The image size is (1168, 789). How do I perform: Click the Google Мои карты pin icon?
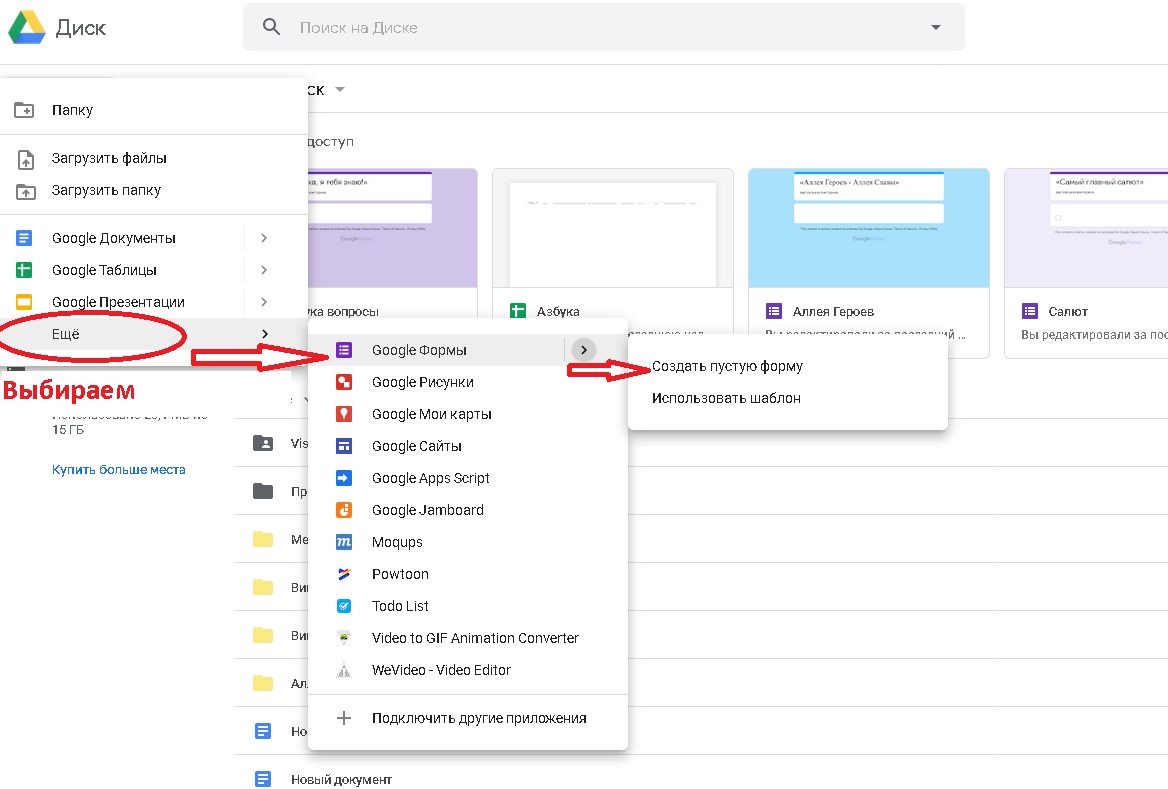tap(343, 414)
